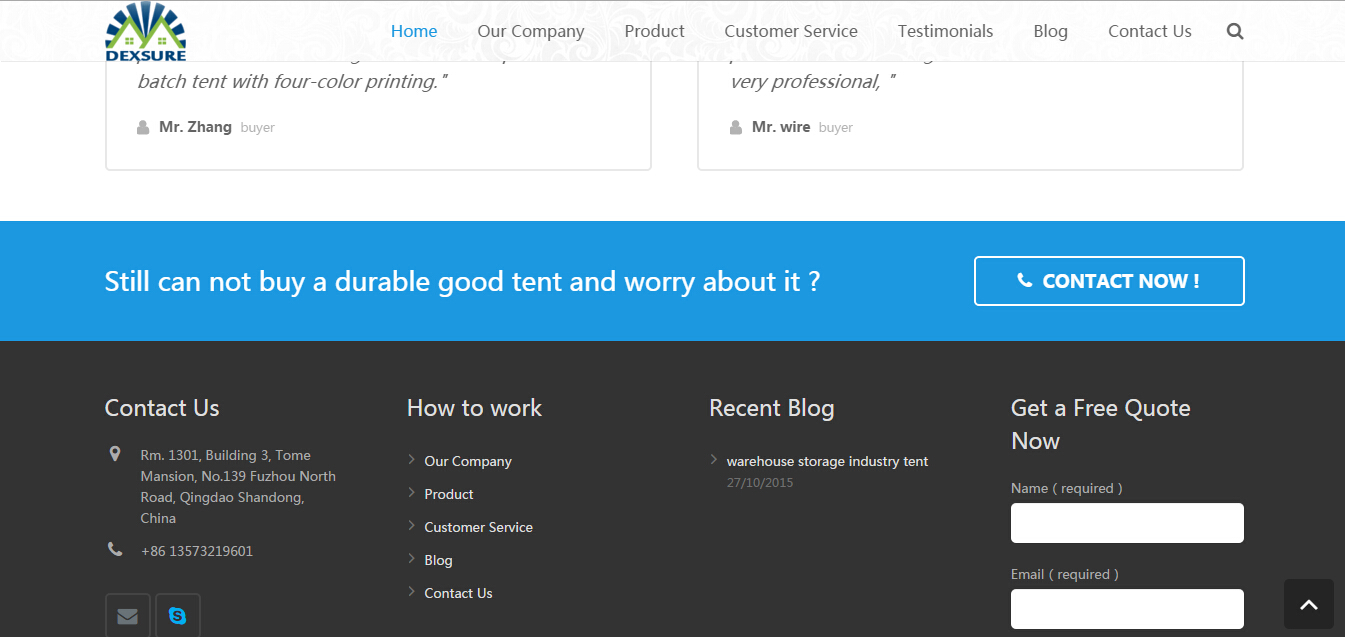
Task: Click the Dexsure logo
Action: (146, 32)
